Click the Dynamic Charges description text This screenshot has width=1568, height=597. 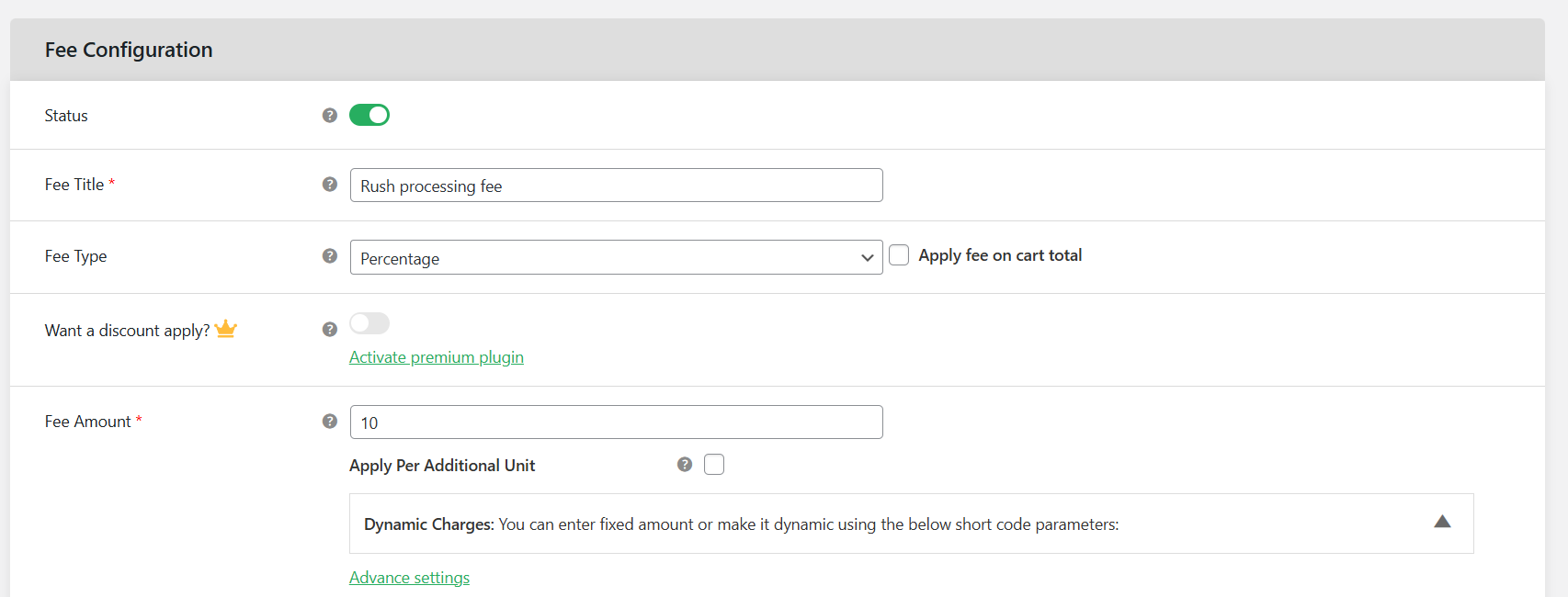click(742, 524)
